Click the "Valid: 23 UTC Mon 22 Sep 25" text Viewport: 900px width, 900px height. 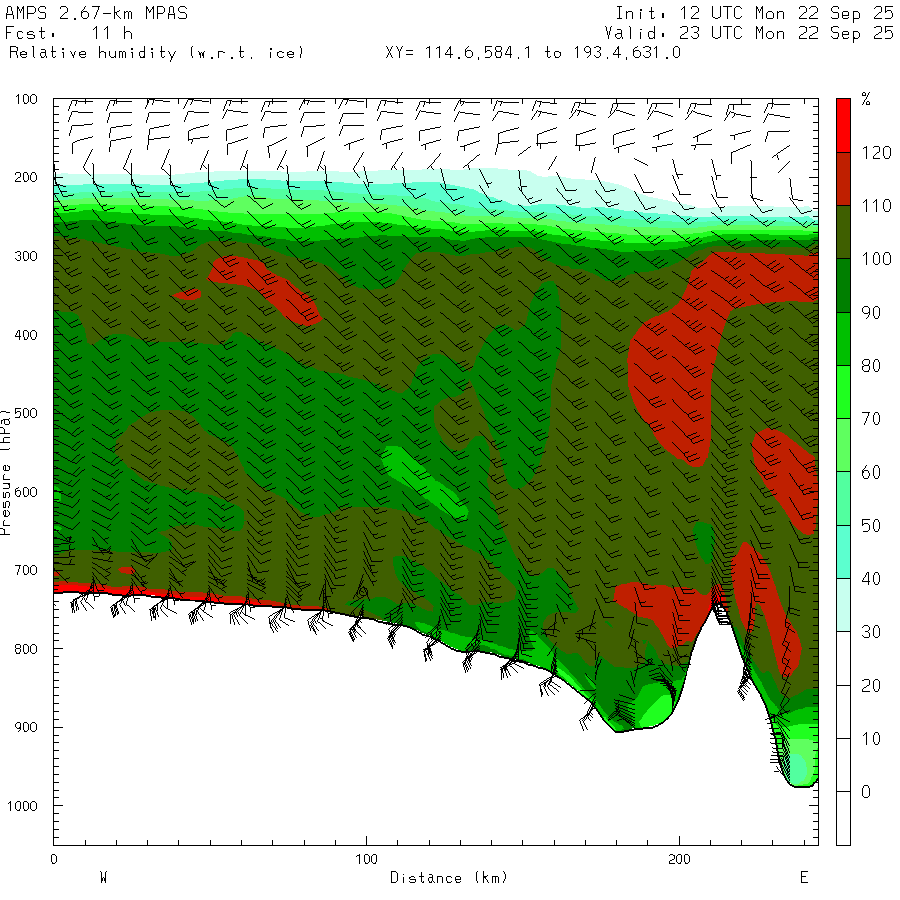click(x=749, y=33)
